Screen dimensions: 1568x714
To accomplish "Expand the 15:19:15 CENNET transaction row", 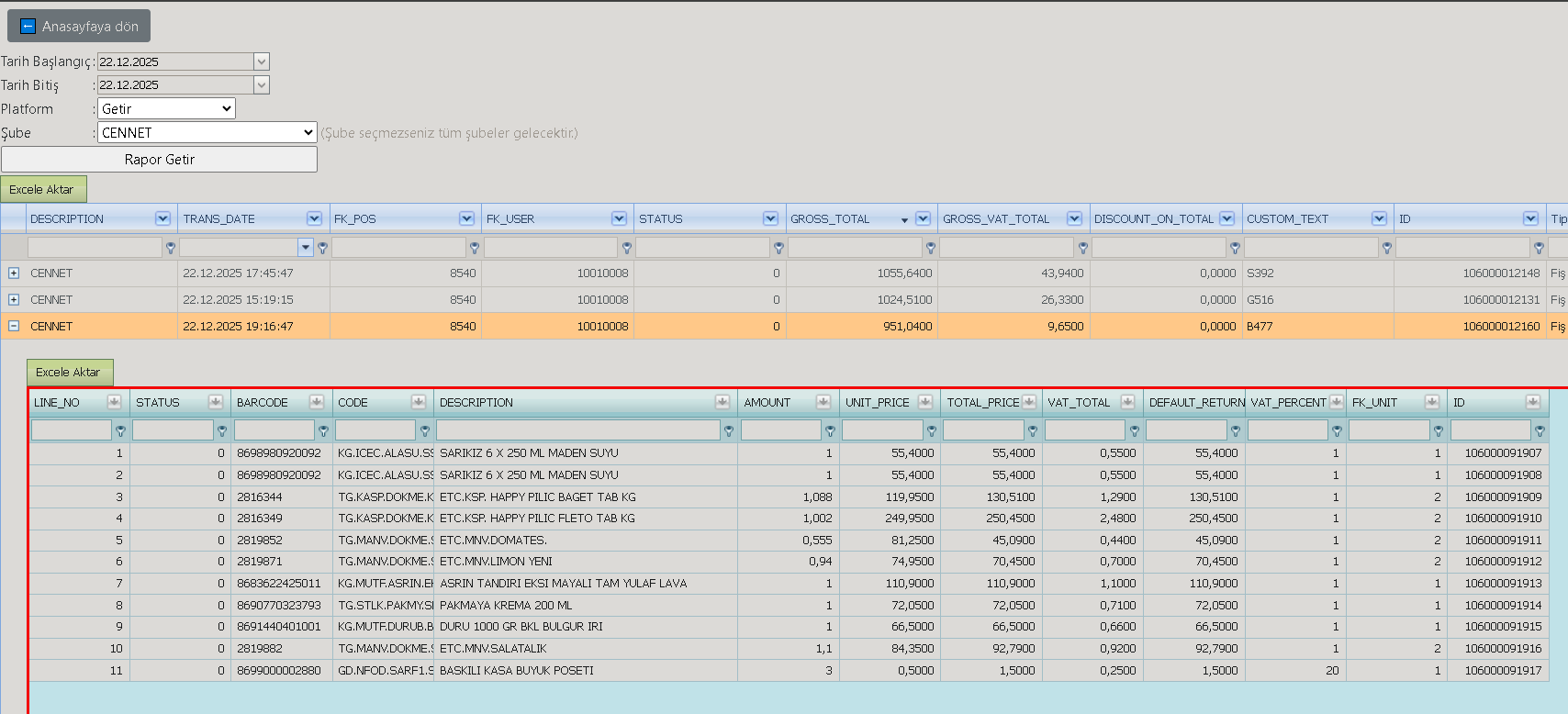I will point(14,299).
